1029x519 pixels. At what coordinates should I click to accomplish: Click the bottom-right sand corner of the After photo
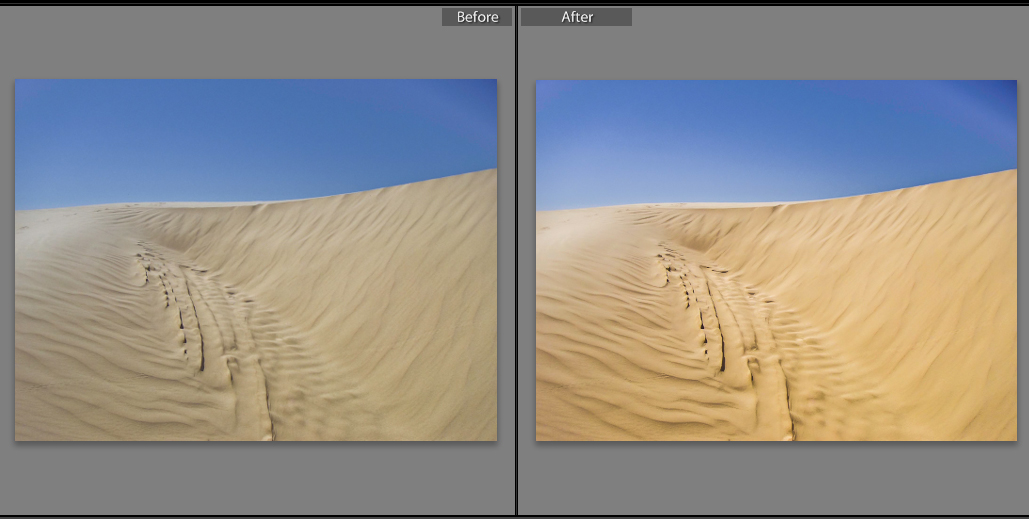(1000, 425)
